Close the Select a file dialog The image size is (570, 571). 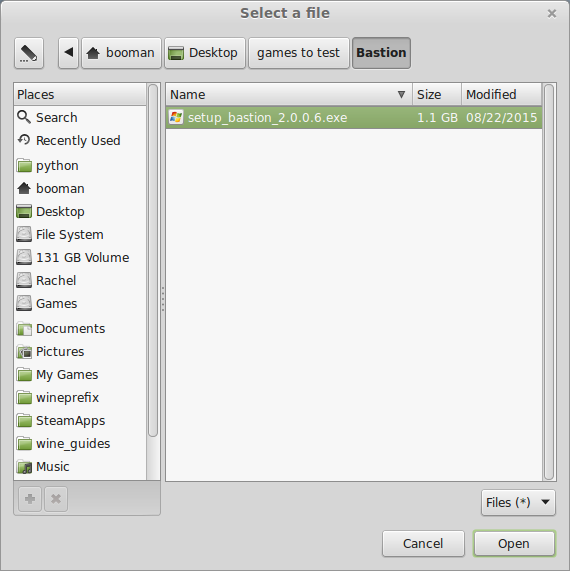click(552, 13)
